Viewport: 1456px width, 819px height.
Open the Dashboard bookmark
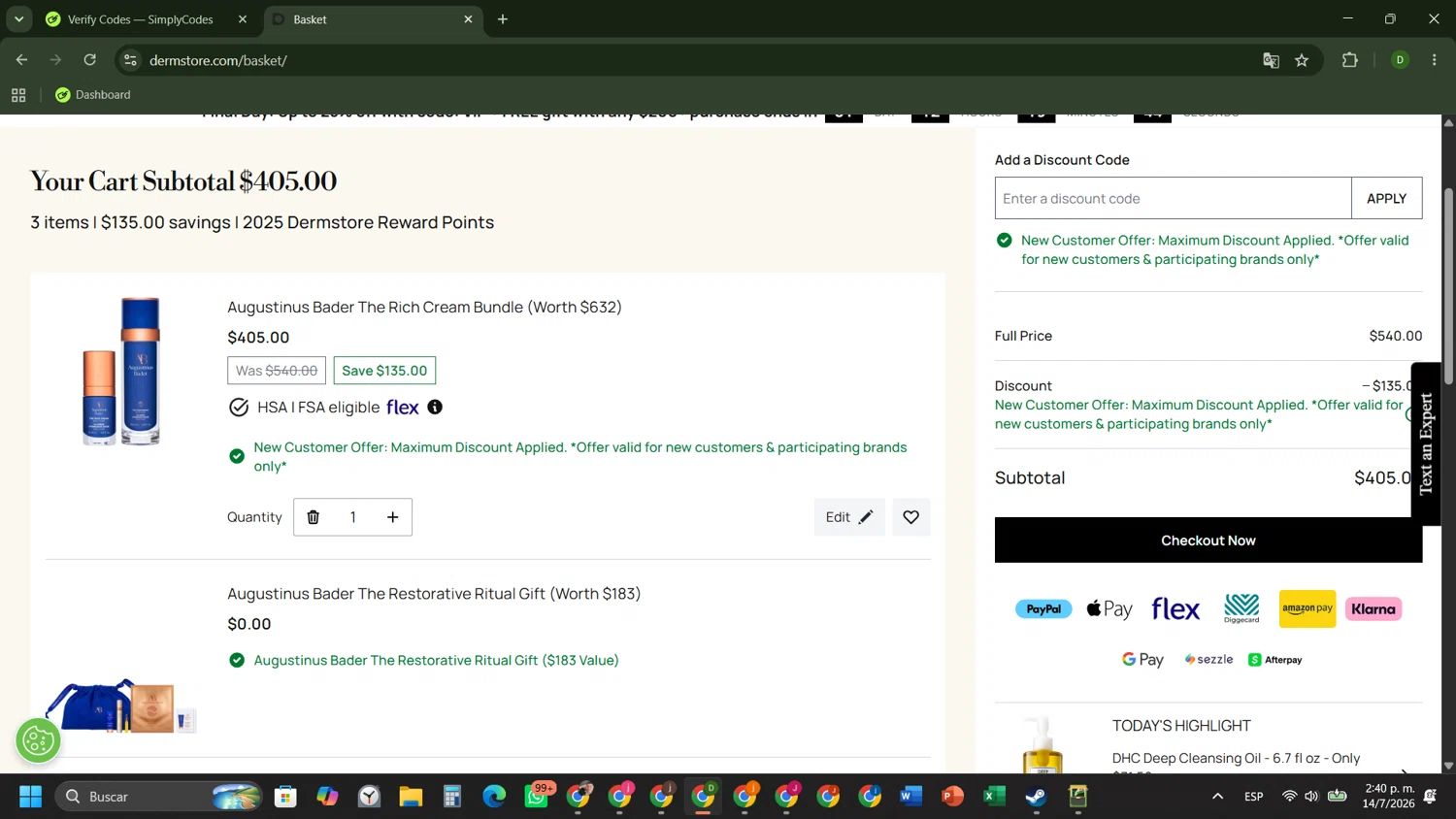point(93,95)
